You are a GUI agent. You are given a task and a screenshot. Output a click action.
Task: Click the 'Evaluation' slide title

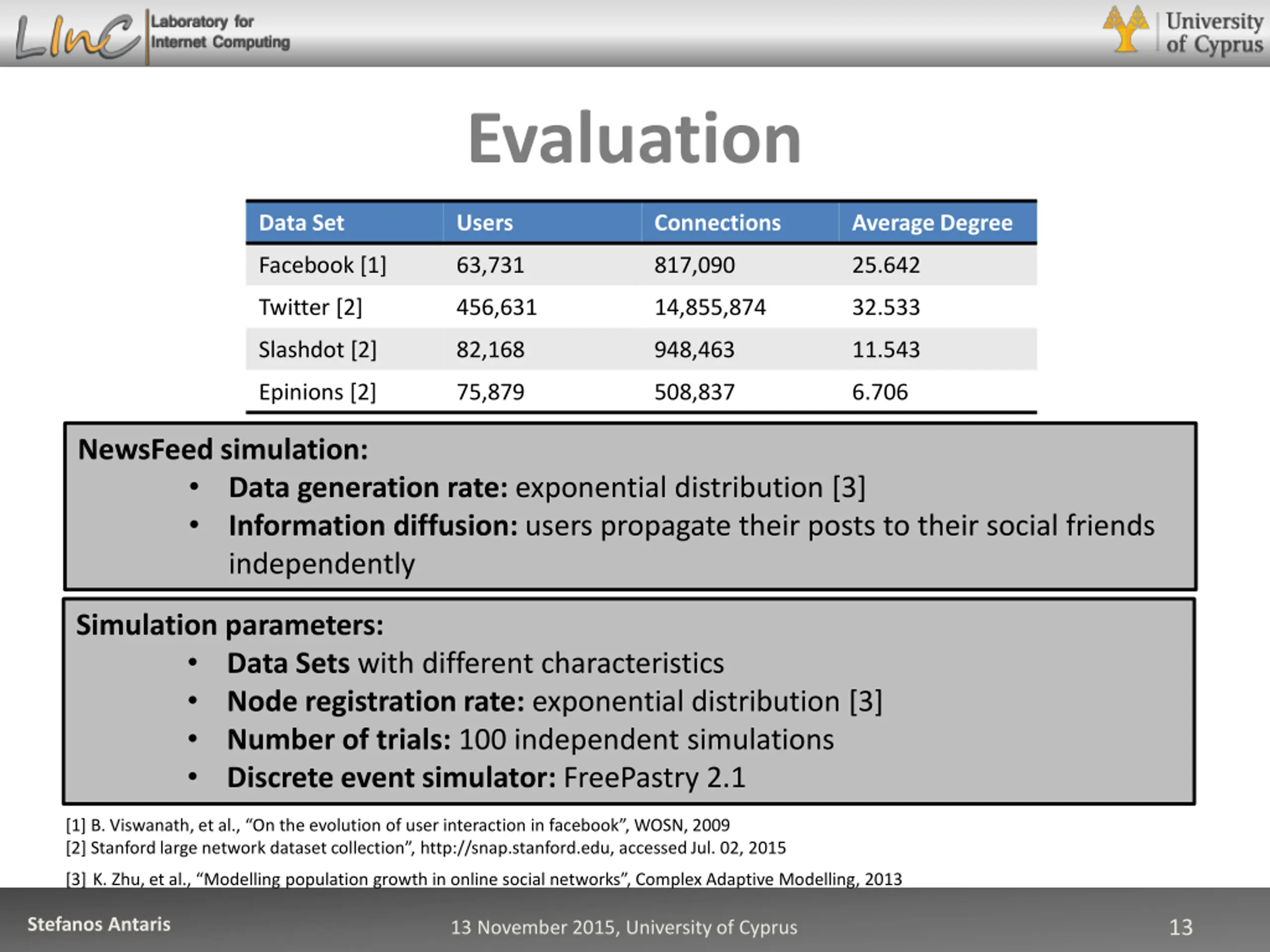pyautogui.click(x=635, y=138)
